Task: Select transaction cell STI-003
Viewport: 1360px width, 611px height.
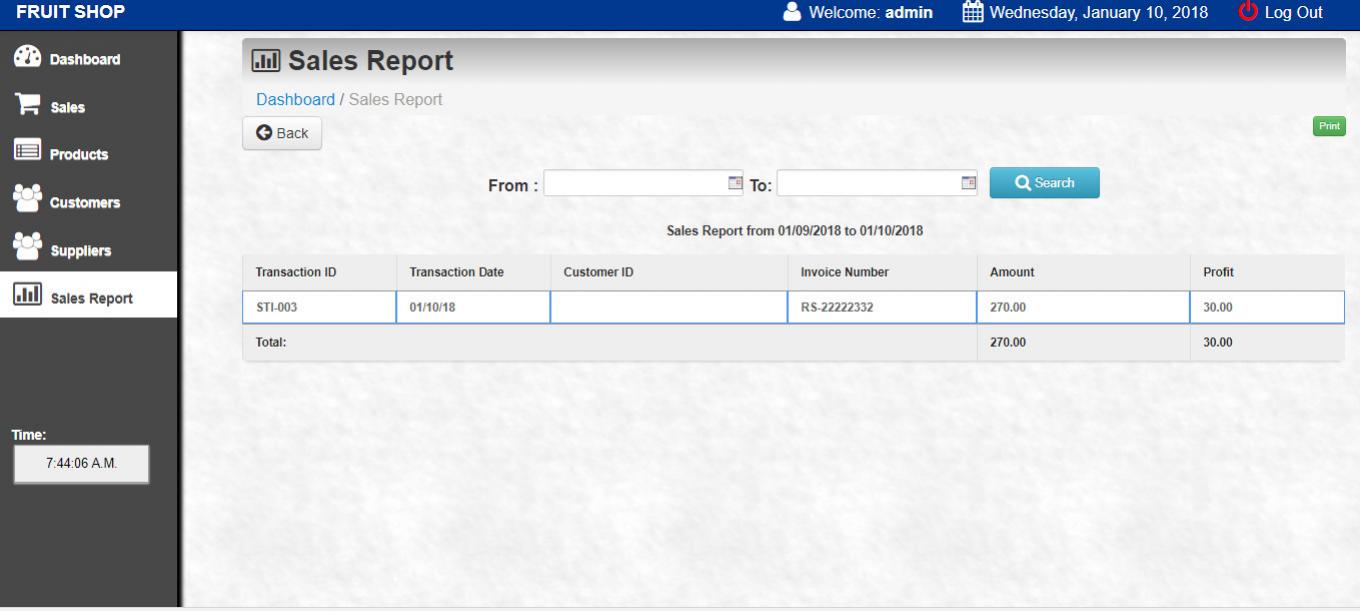Action: [x=319, y=307]
